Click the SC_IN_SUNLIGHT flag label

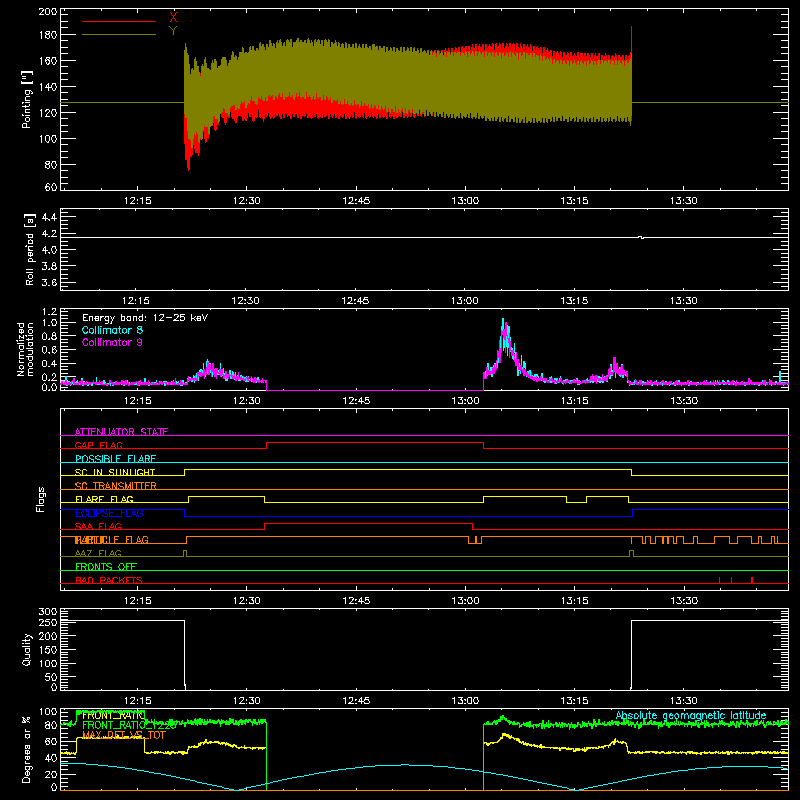pyautogui.click(x=115, y=472)
